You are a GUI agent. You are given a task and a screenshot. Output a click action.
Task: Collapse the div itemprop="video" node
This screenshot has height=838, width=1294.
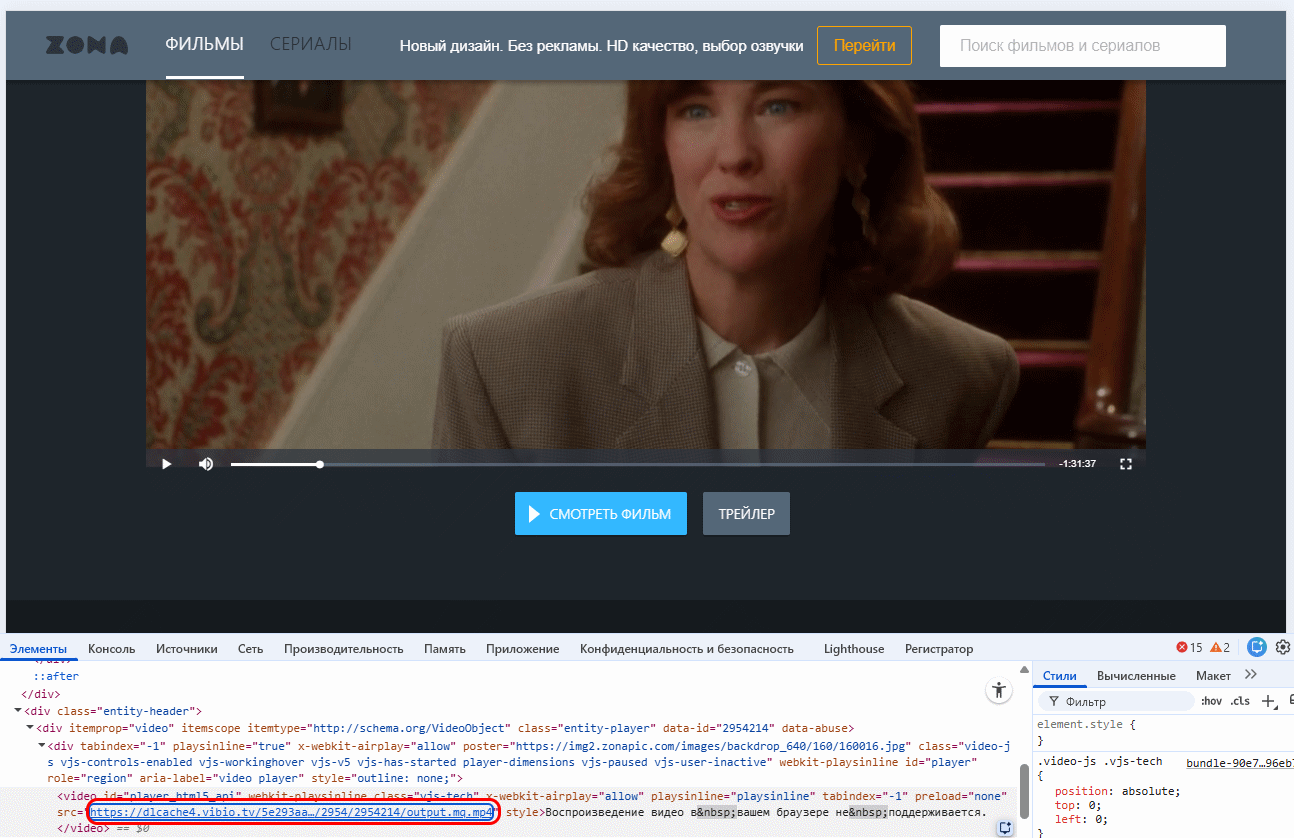coord(30,728)
